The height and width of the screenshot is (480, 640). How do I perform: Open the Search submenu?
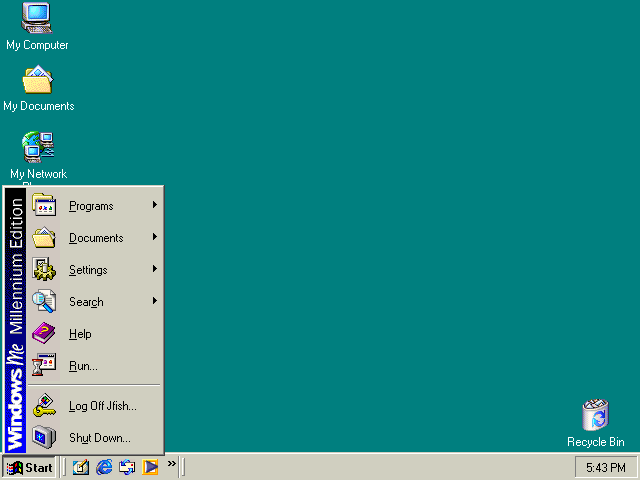95,301
